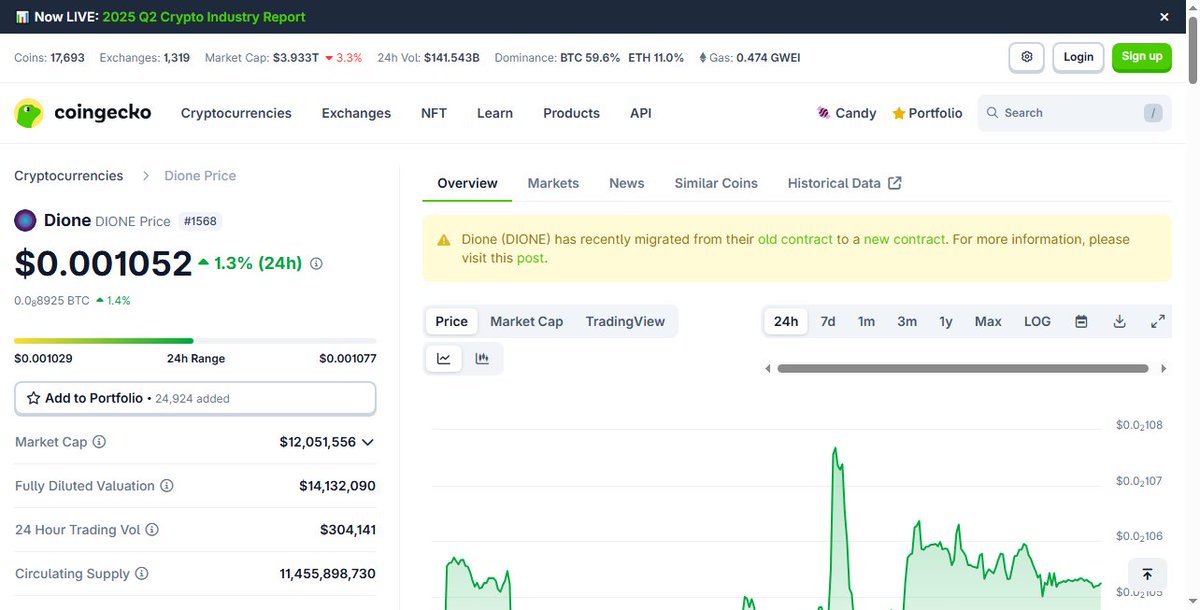Image resolution: width=1200 pixels, height=610 pixels.
Task: Open Candy rewards icon
Action: pos(824,113)
